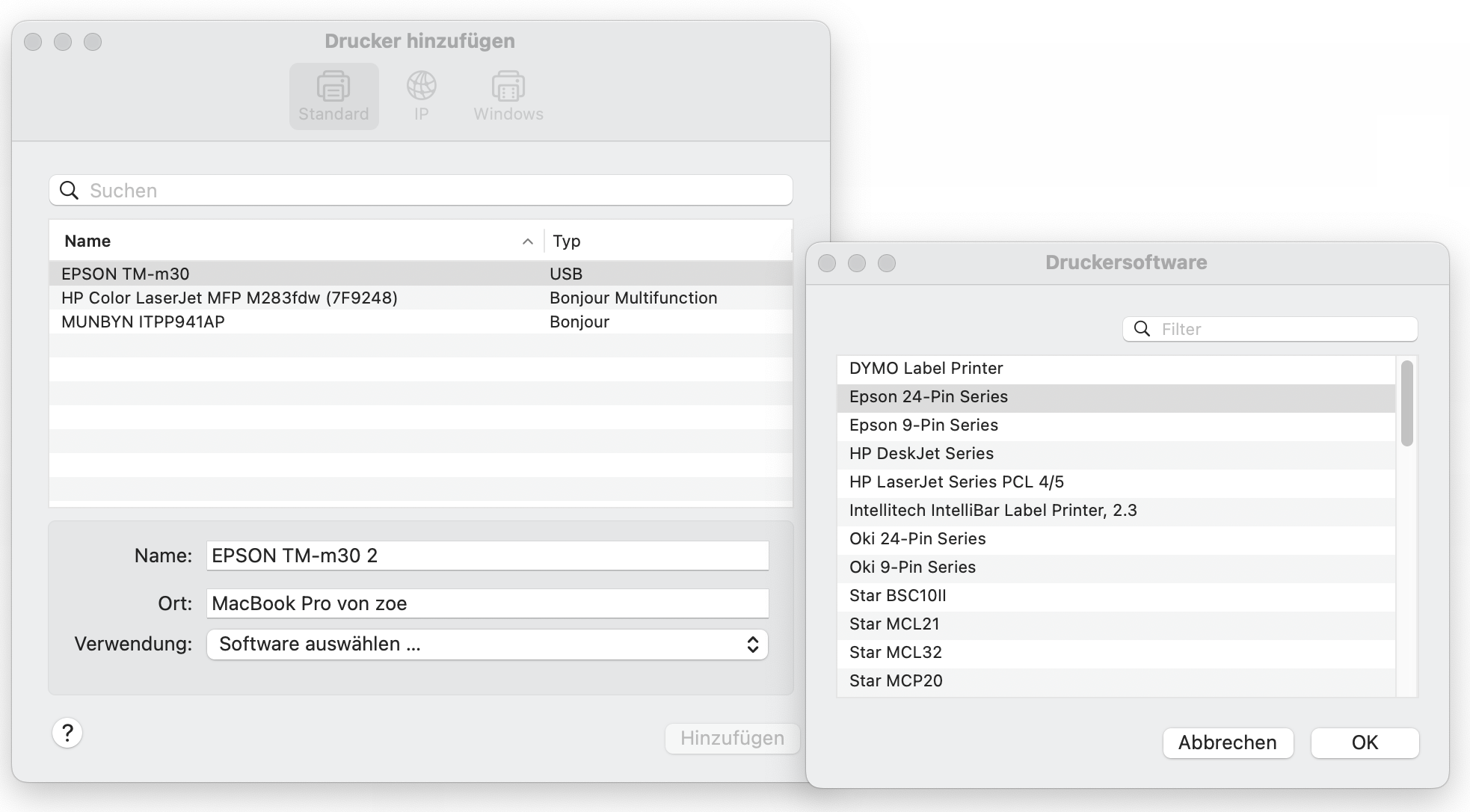Open the Windows printer tab

pyautogui.click(x=508, y=87)
